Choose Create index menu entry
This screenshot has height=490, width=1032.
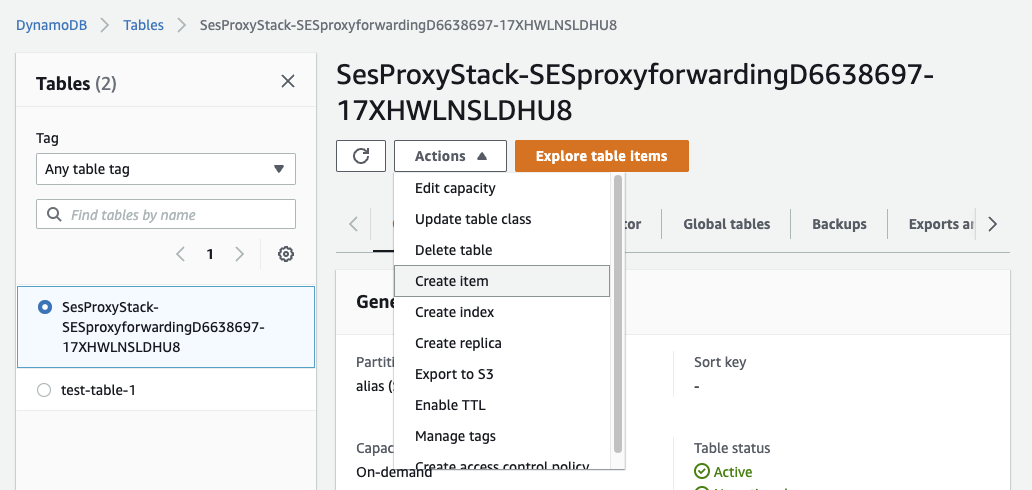click(x=502, y=312)
